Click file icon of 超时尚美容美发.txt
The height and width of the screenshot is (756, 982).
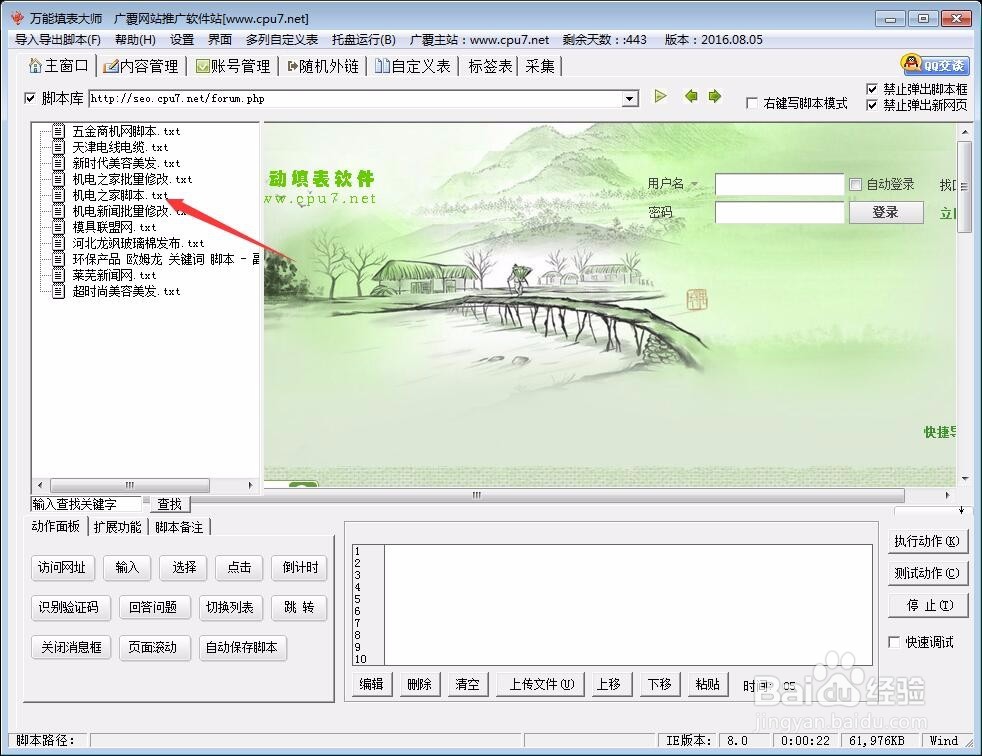pos(58,291)
